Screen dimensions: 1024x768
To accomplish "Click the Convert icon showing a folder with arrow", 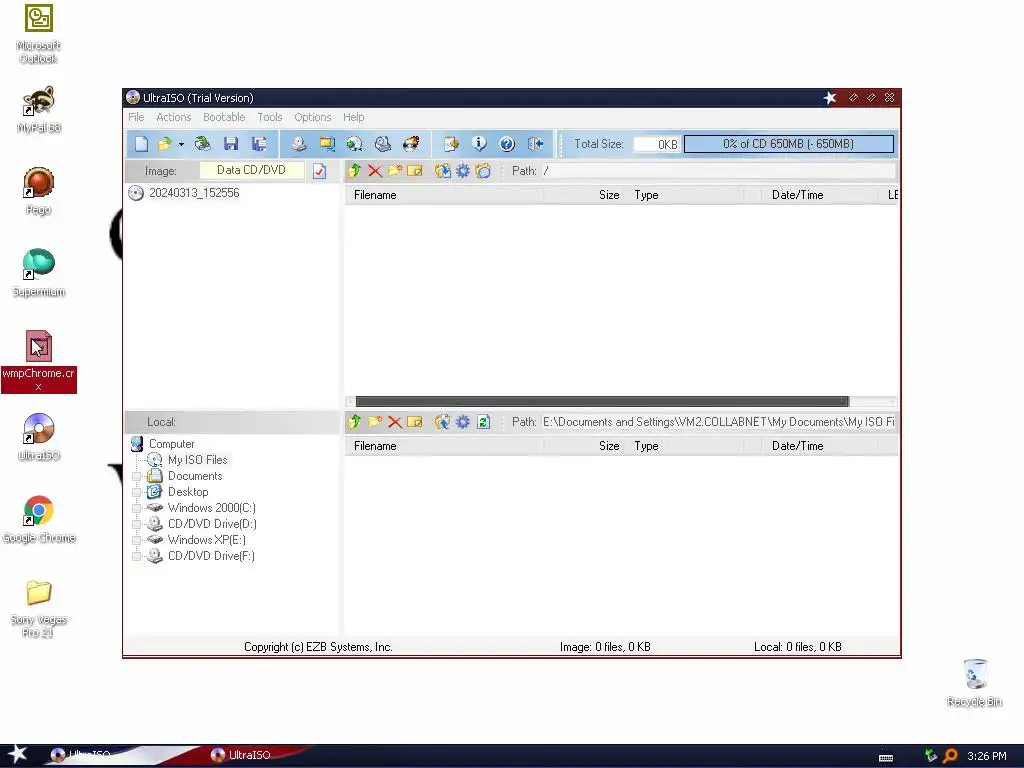I will [327, 144].
